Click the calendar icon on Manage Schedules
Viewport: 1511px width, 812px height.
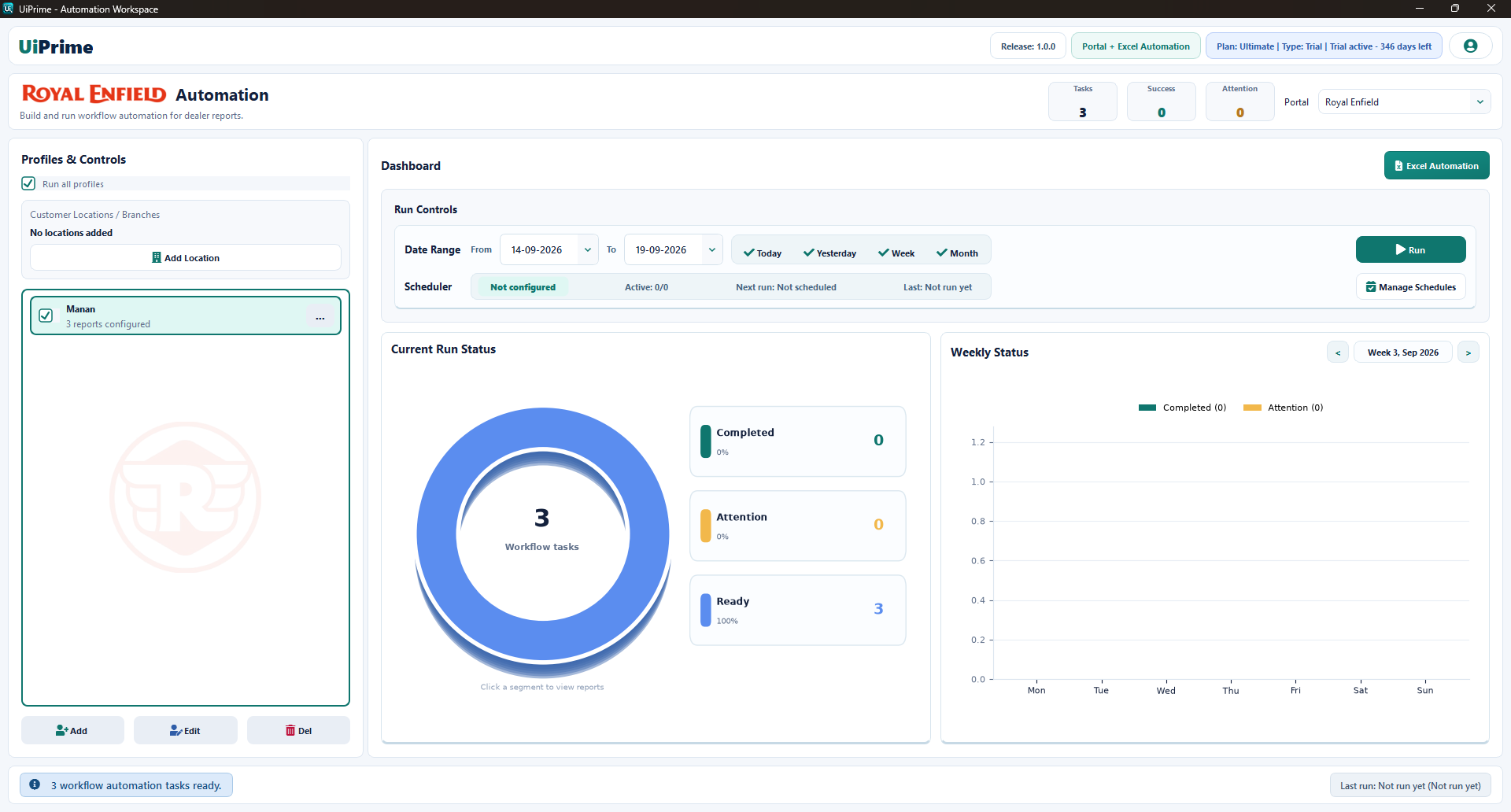coord(1371,286)
